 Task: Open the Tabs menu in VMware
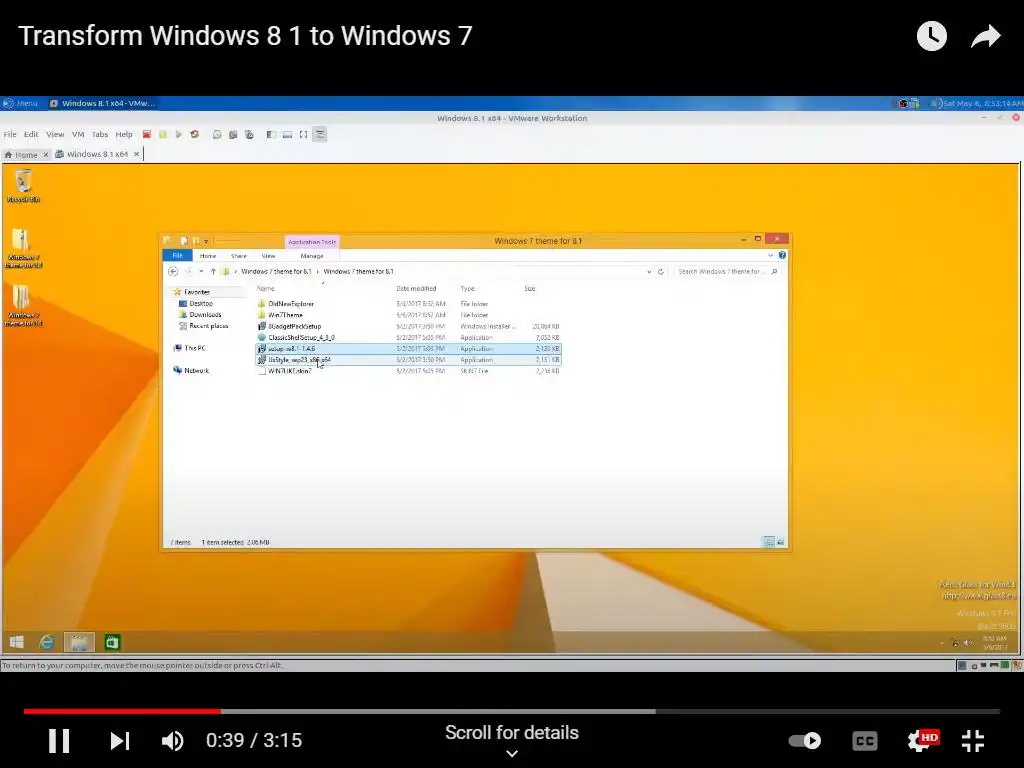[100, 135]
